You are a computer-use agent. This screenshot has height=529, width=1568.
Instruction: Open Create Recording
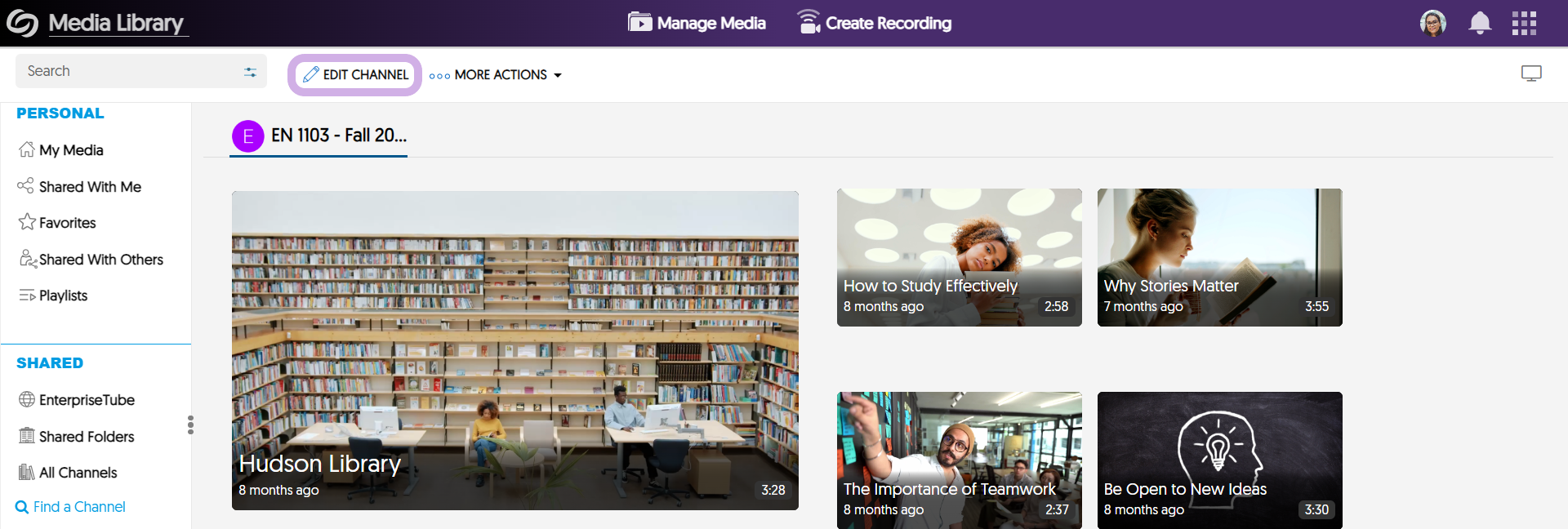874,23
